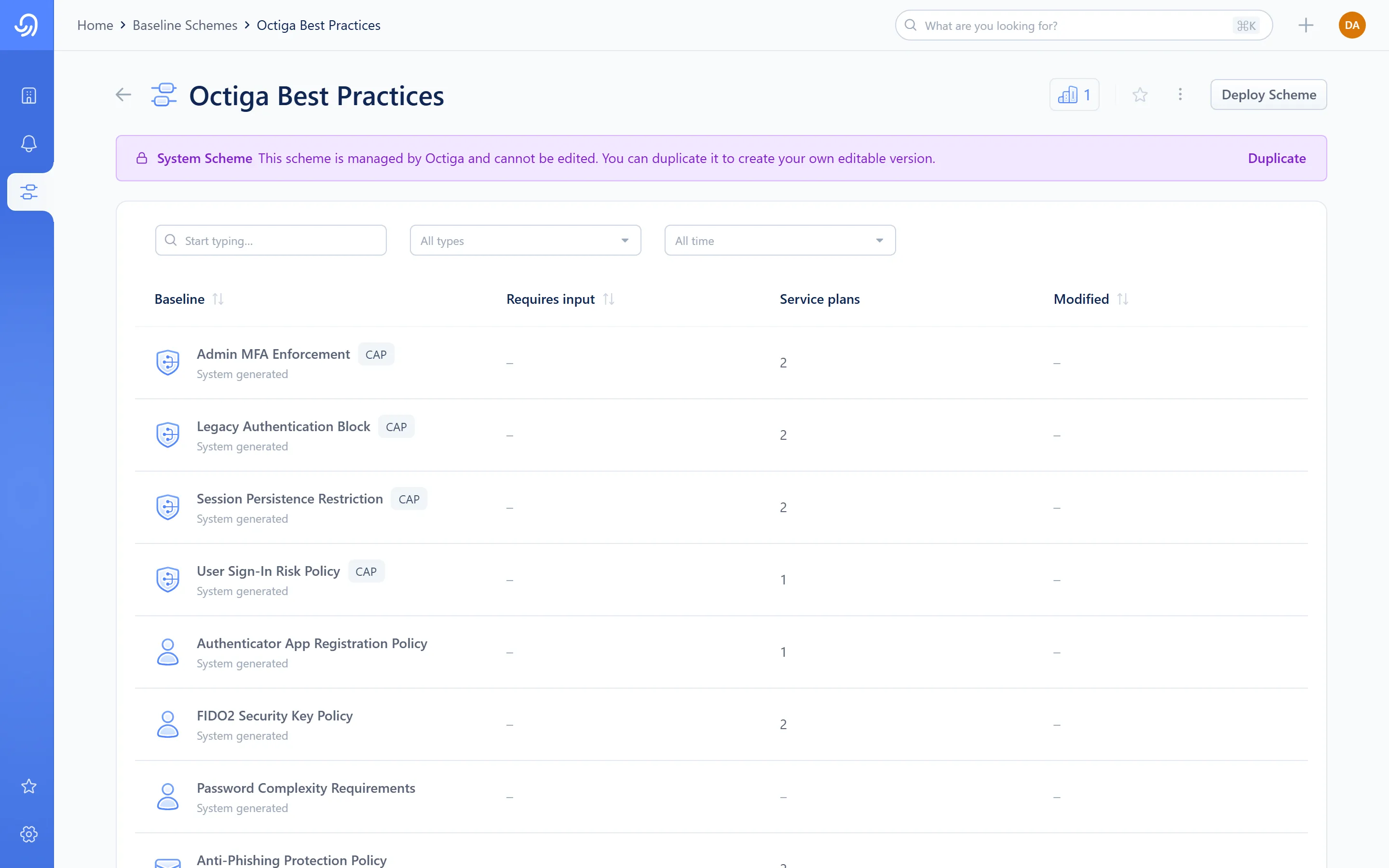Open the All types dropdown
Viewport: 1389px width, 868px height.
click(525, 241)
